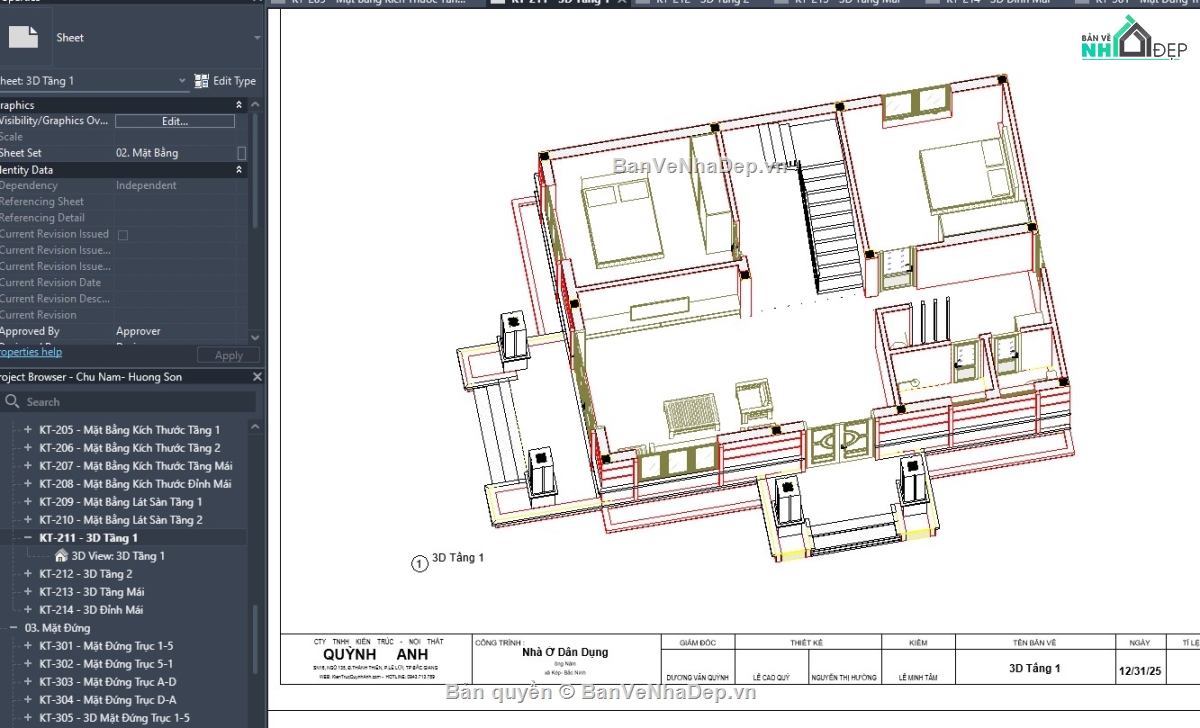This screenshot has height=728, width=1200.
Task: Select KT-208 - Mặt Bằng Kích Thước Đỉnh Mái
Action: pos(135,484)
